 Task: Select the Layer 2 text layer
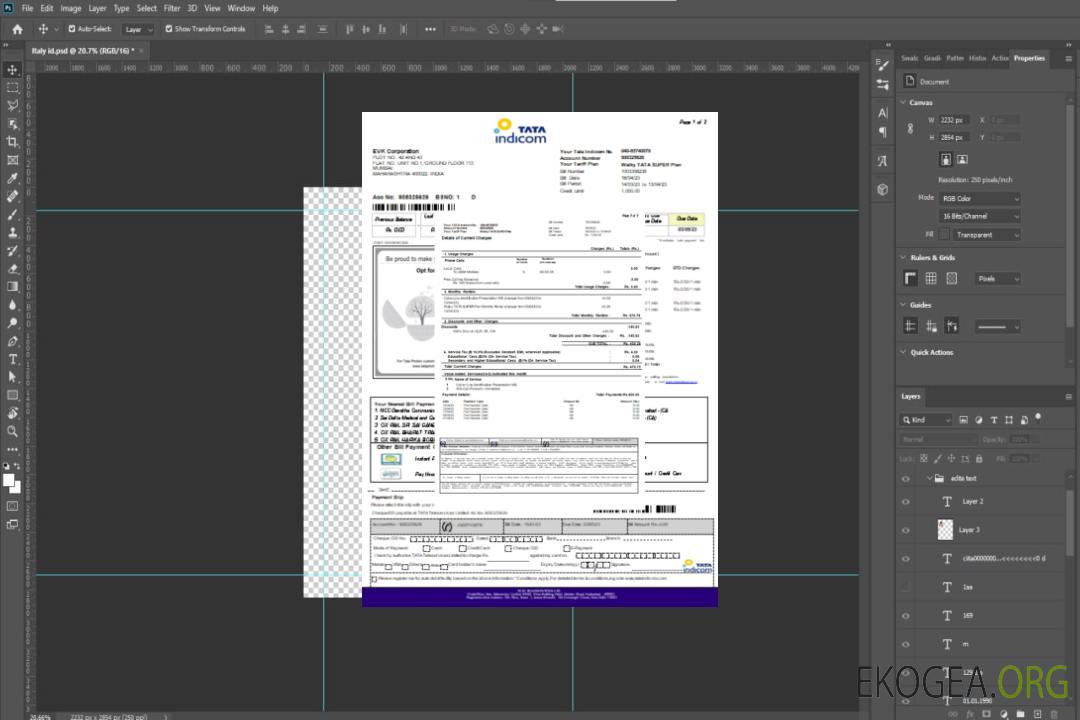[x=972, y=501]
